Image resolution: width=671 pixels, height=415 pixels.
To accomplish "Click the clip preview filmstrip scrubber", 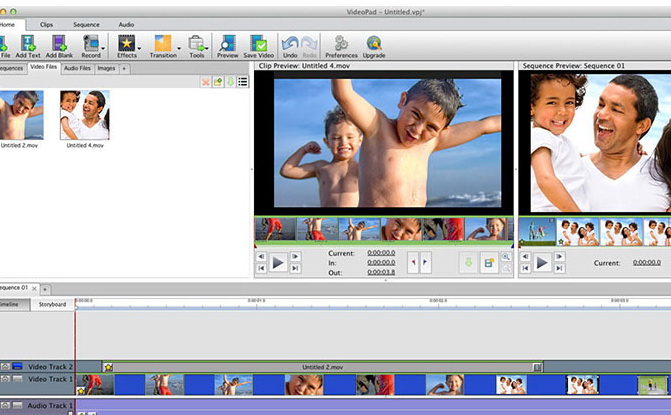I will coord(384,229).
